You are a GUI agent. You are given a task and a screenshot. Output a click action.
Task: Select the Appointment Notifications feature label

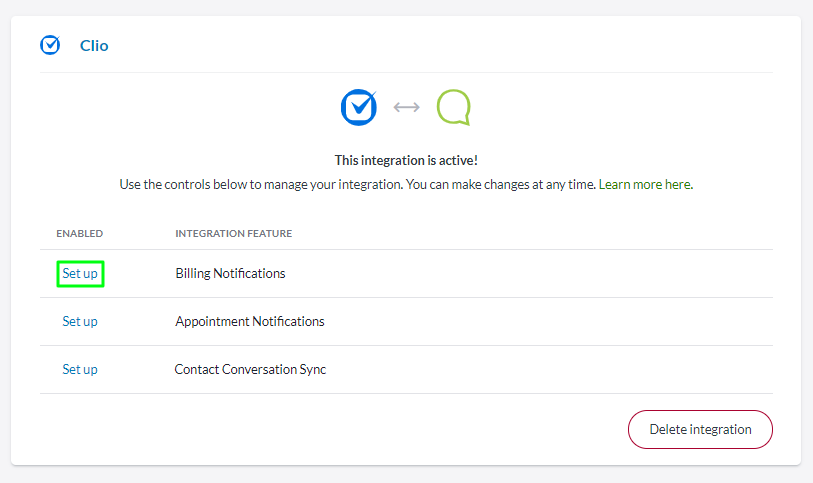[249, 321]
